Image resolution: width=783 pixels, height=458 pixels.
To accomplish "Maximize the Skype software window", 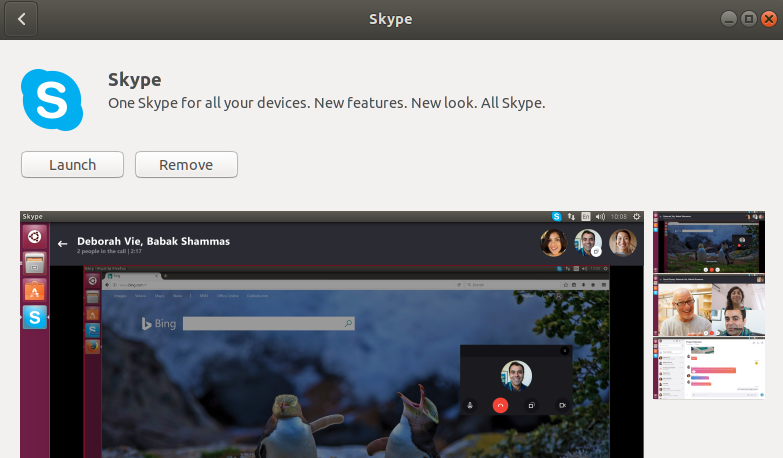I will [x=749, y=19].
